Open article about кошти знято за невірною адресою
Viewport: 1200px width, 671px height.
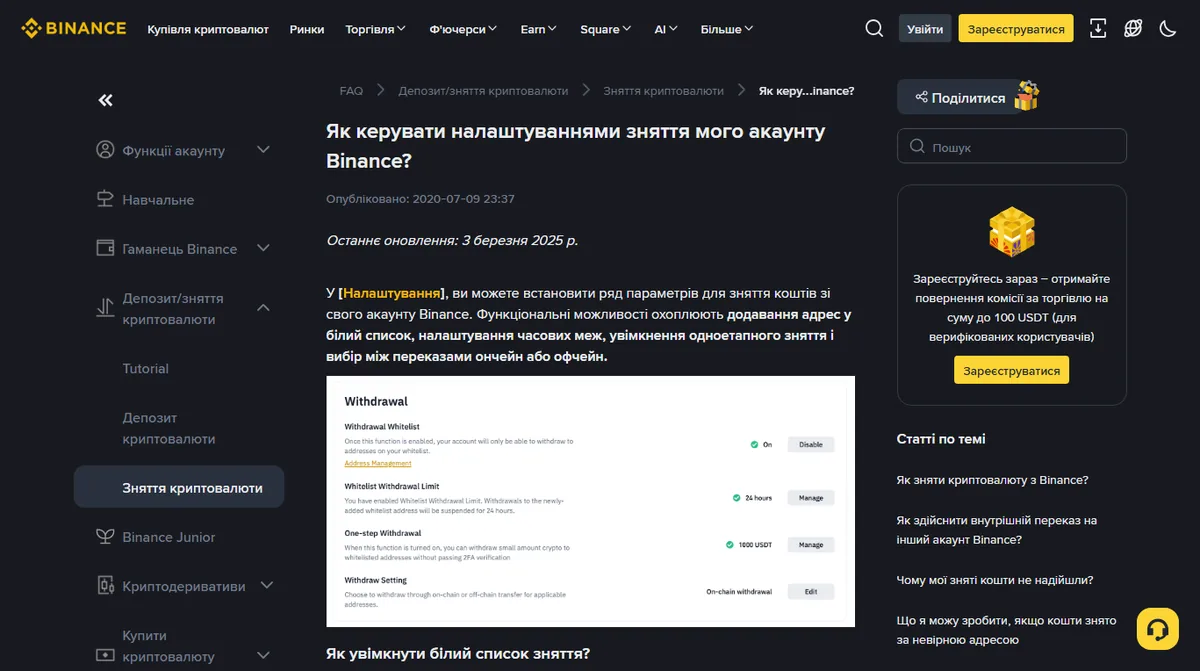pos(1006,629)
